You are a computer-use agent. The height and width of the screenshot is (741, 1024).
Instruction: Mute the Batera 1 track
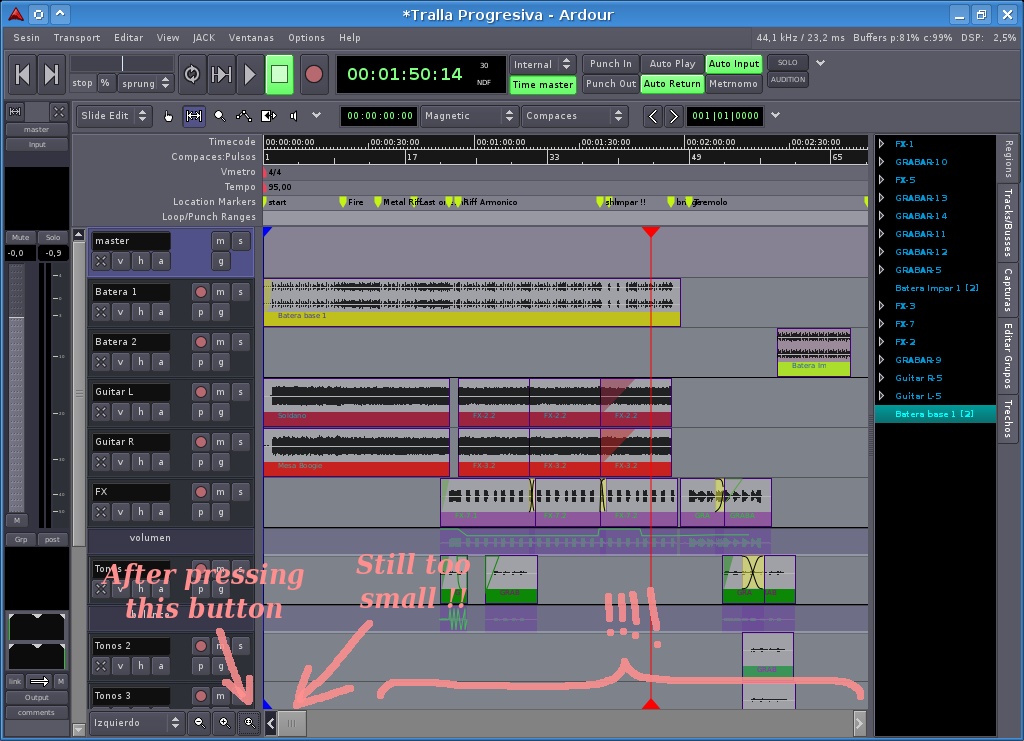point(220,292)
